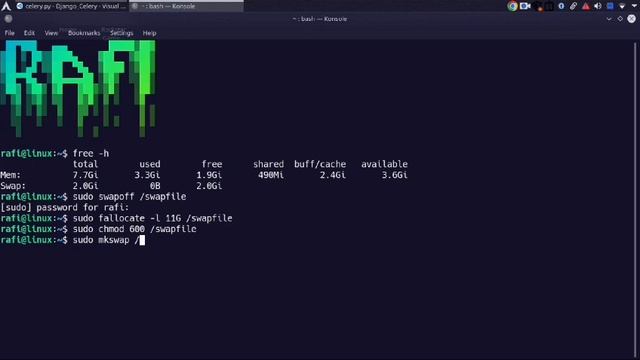The image size is (640, 360).
Task: Click the 'sudo mkswap /' command at cursor
Action: pos(106,240)
